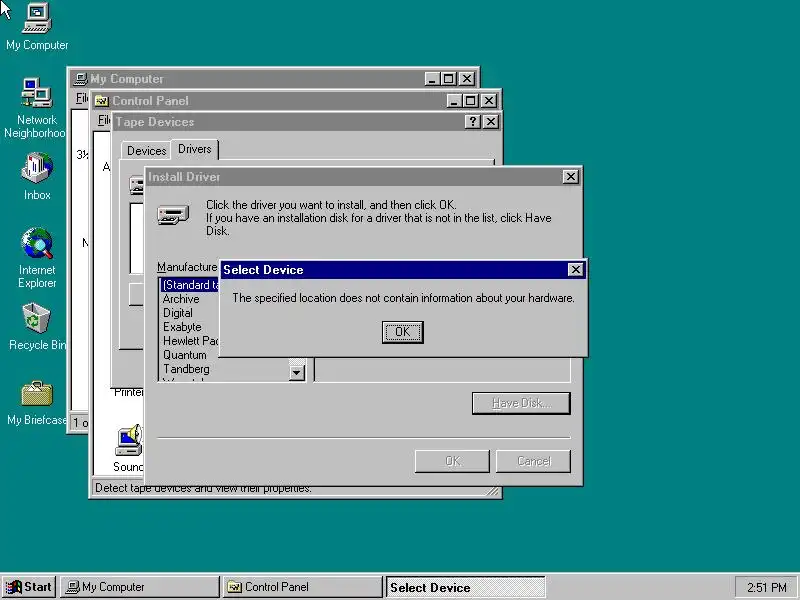Image resolution: width=800 pixels, height=600 pixels.
Task: Close the Tape Devices dialog
Action: click(491, 121)
